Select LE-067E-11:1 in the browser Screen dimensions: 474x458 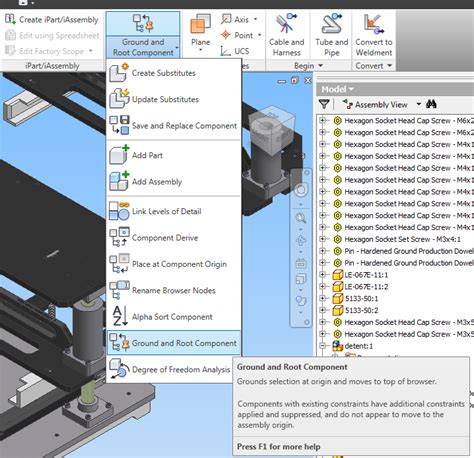tap(366, 275)
